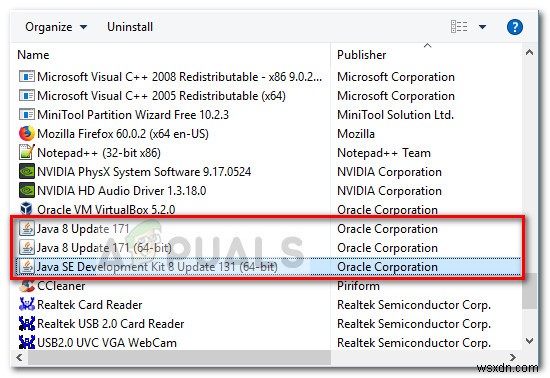Click the USB2.0 UVC VGA WebCam icon
550x378 pixels.
coord(27,342)
